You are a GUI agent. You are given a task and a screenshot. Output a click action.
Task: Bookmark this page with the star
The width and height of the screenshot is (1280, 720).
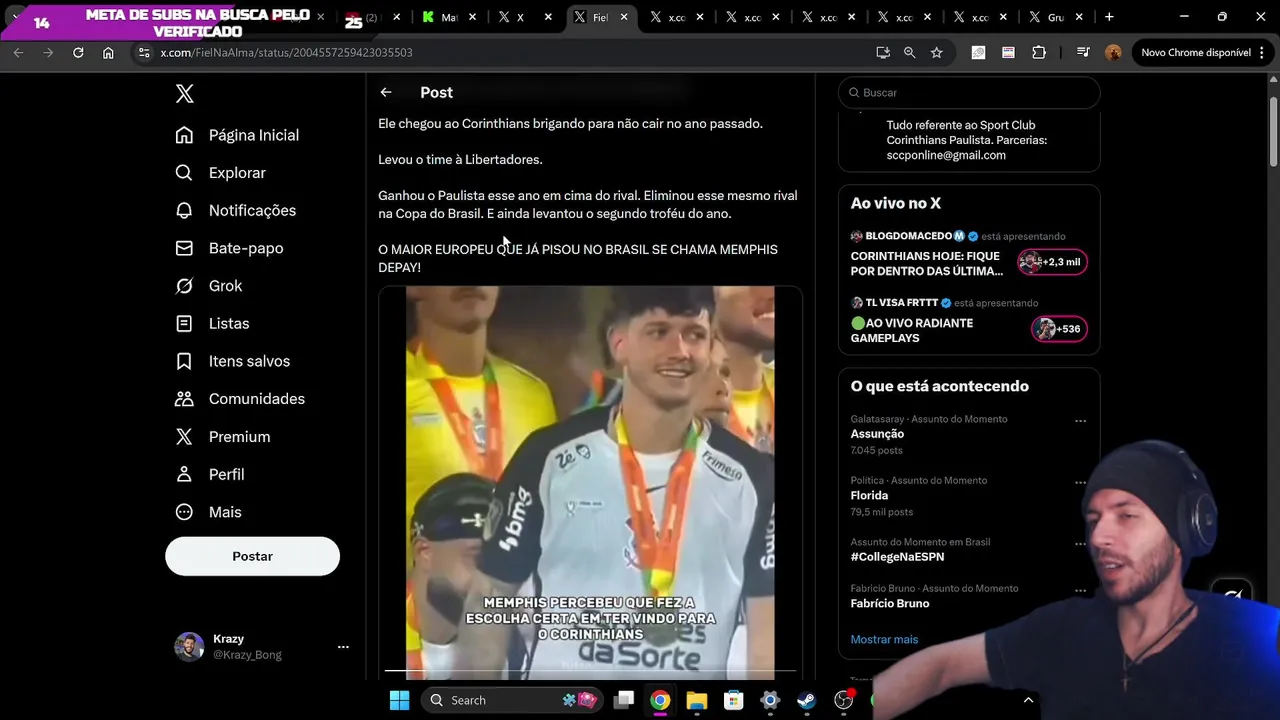(936, 52)
